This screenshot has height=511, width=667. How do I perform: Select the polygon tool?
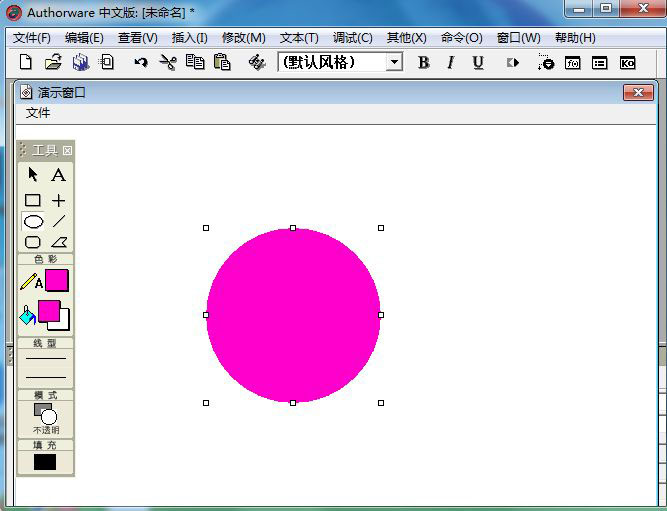(59, 242)
